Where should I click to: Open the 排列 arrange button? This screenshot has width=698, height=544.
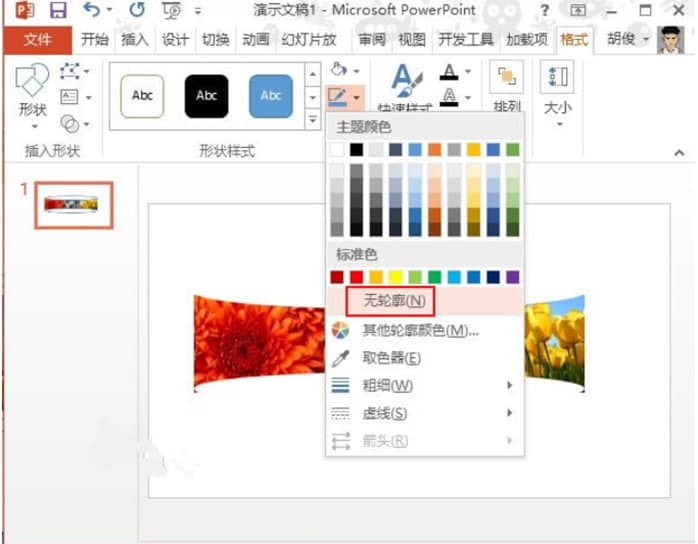tap(507, 87)
